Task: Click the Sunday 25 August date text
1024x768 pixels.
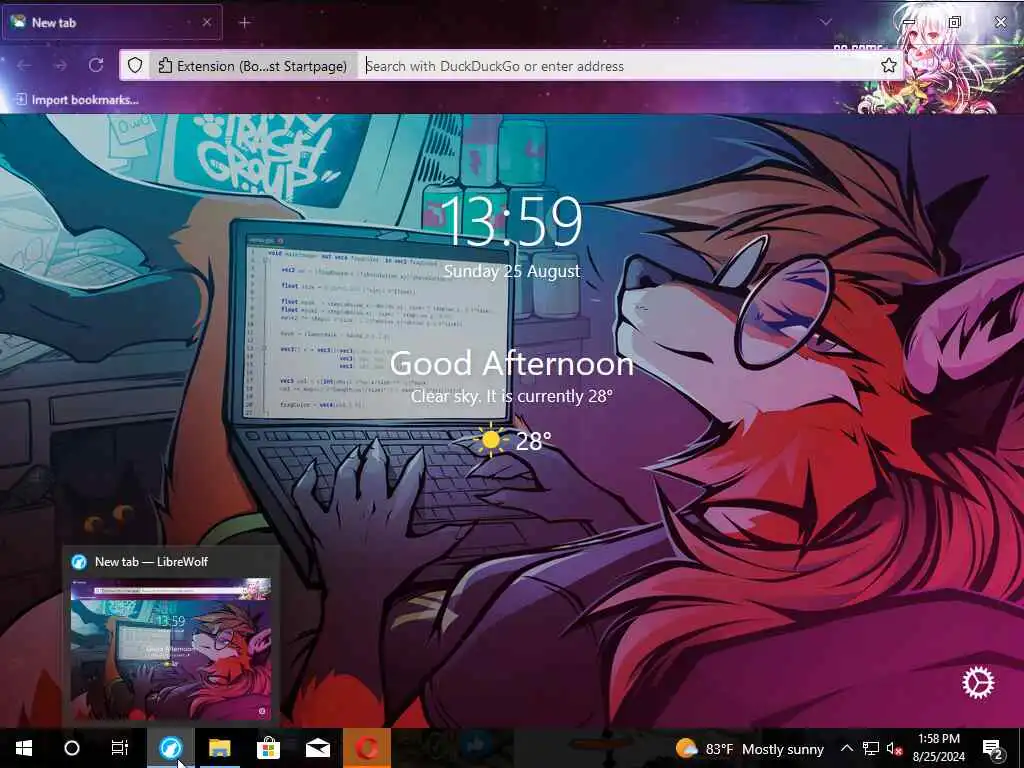Action: tap(511, 271)
